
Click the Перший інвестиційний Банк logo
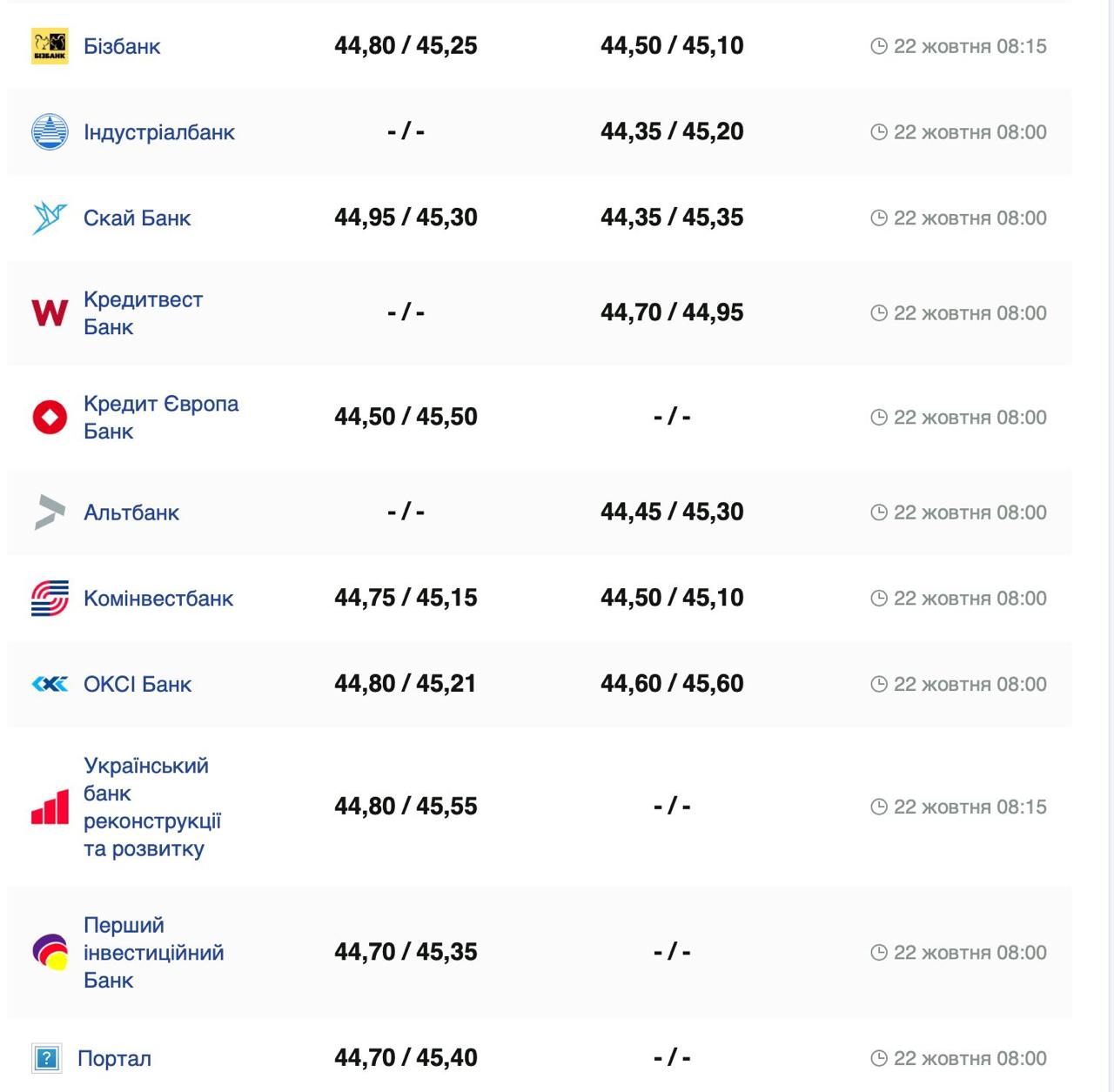point(50,952)
